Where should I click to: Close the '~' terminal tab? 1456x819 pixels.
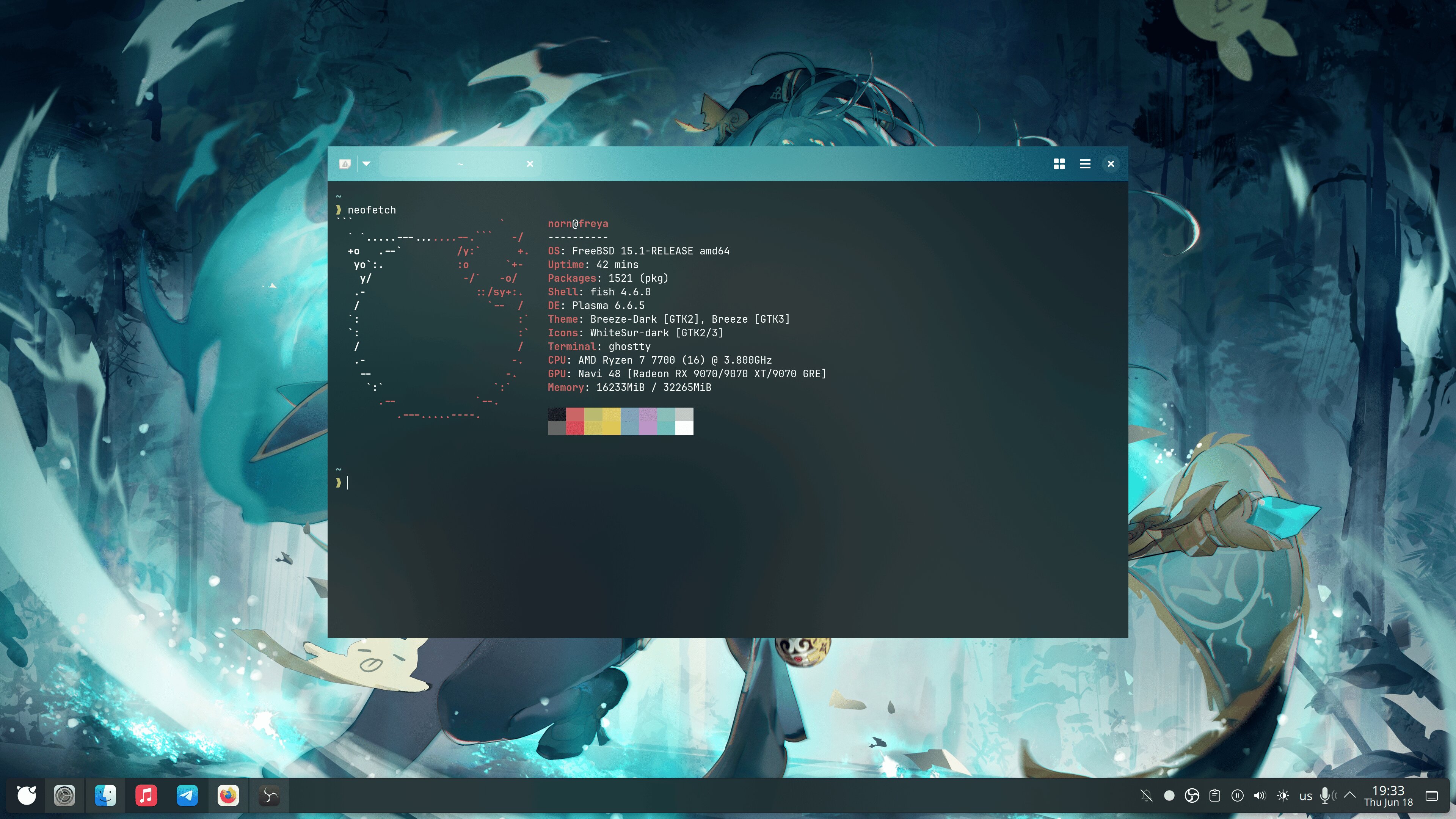[x=530, y=164]
